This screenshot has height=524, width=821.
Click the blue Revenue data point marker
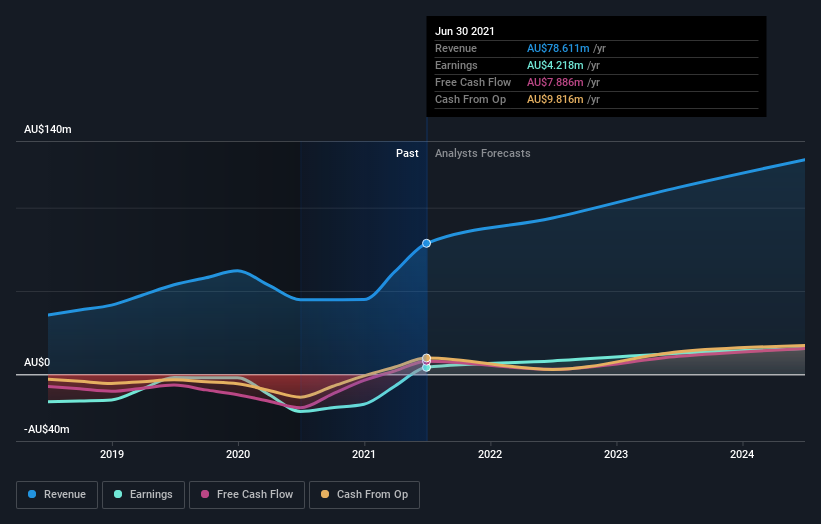pos(427,243)
